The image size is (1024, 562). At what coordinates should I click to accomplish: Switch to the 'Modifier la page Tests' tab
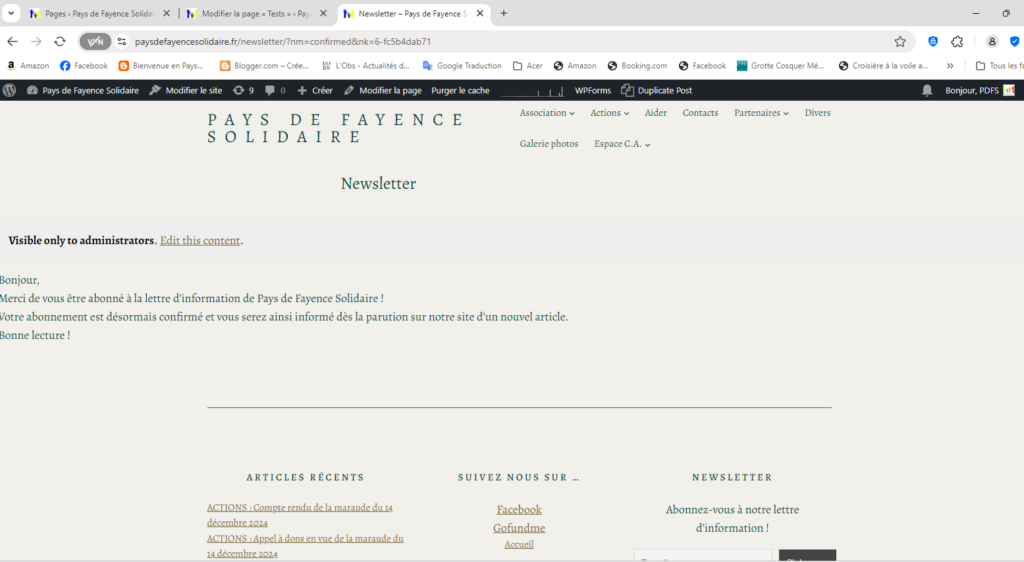[255, 13]
